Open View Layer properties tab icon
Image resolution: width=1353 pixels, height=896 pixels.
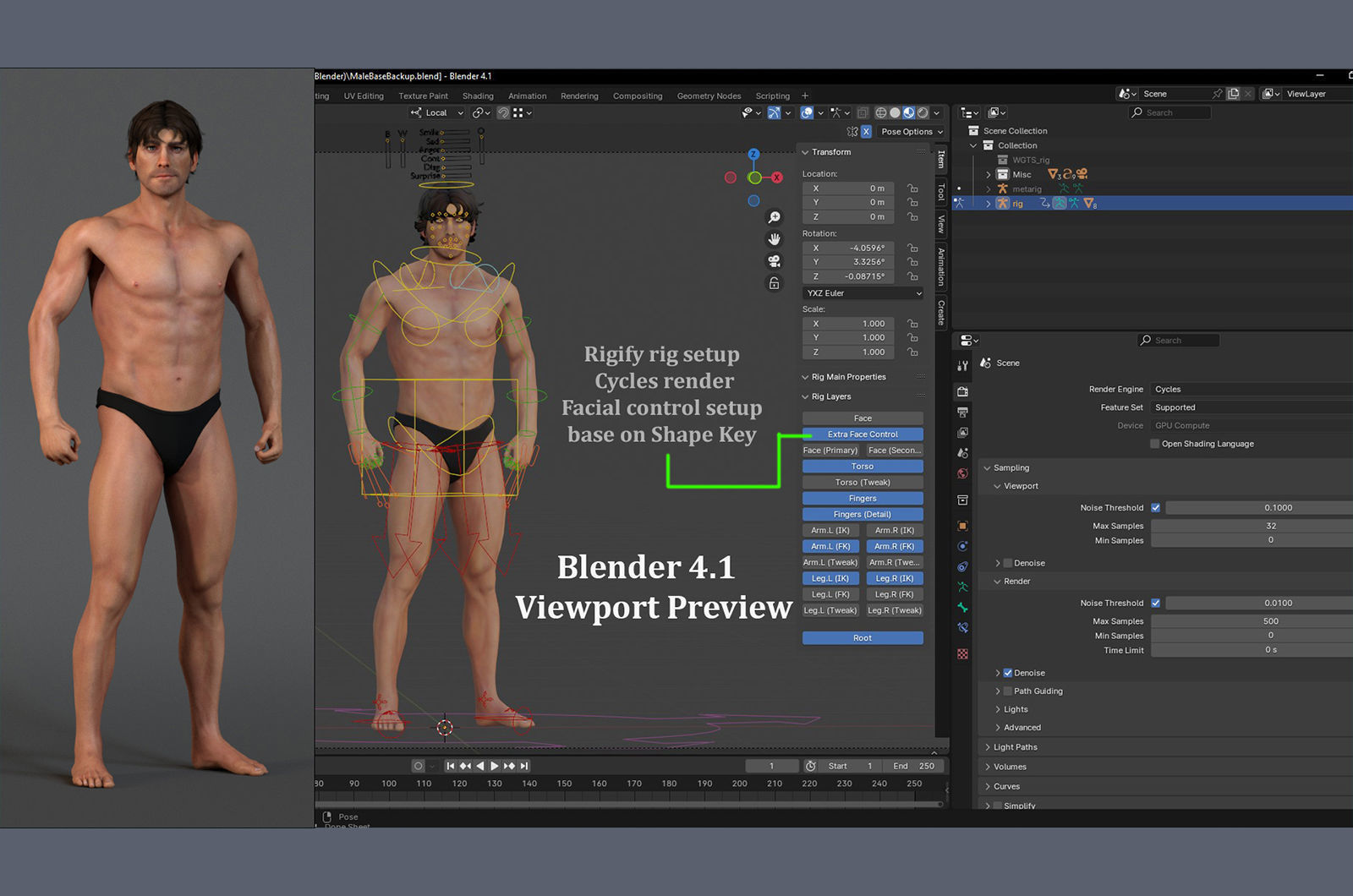point(962,432)
